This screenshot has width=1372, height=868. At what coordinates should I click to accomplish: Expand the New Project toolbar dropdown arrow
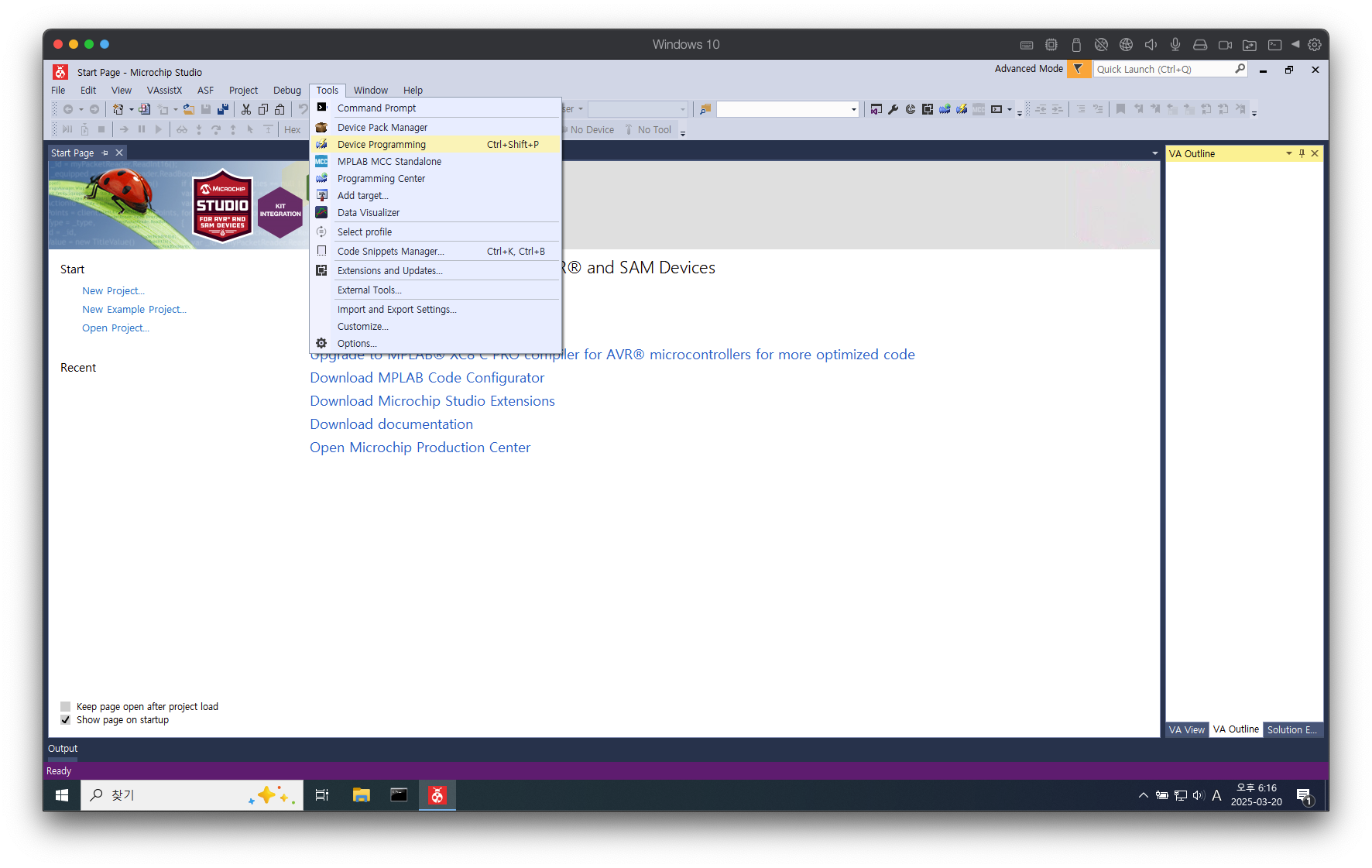(131, 109)
